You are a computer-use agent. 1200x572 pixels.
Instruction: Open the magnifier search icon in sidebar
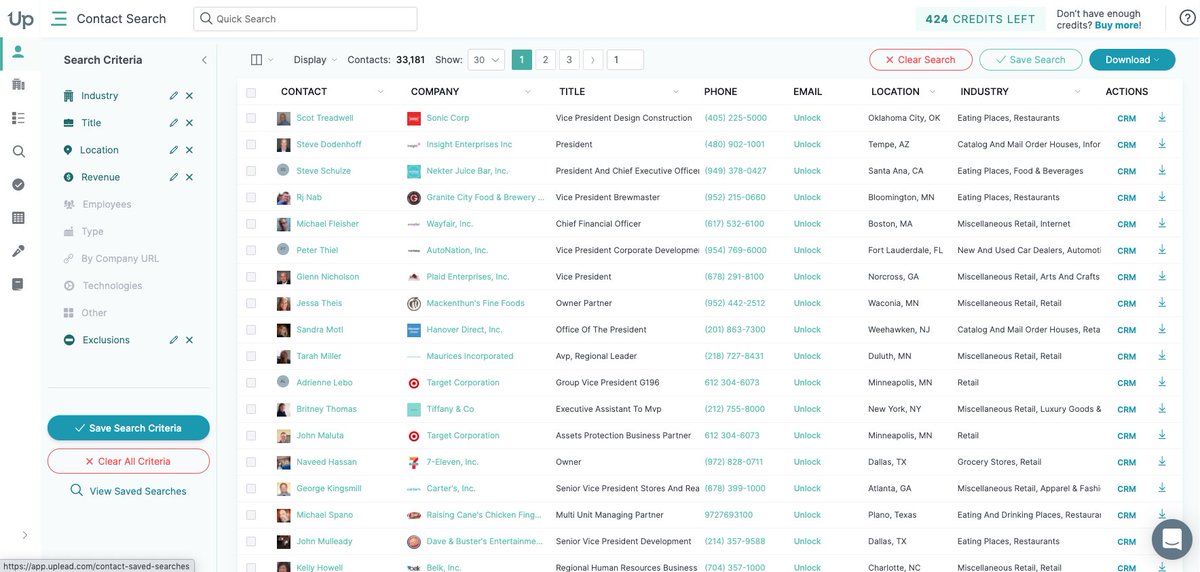point(18,151)
